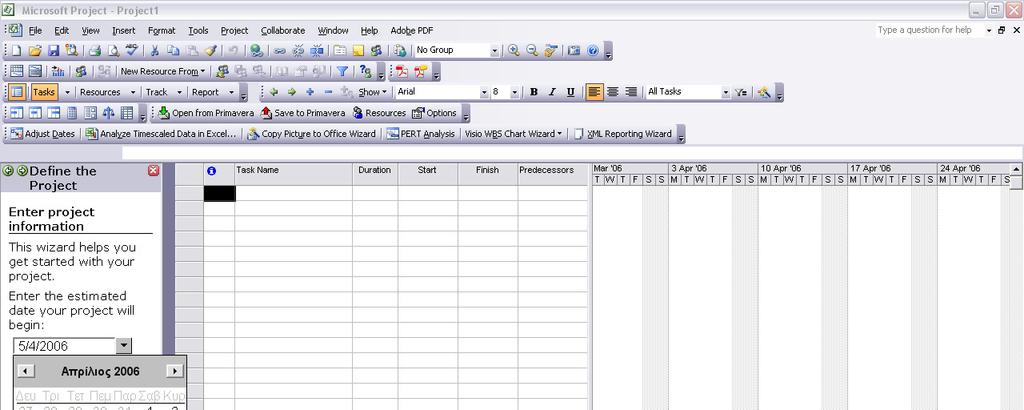
Task: Click Analyze Timescaled Data in Excel
Action: pyautogui.click(x=162, y=134)
